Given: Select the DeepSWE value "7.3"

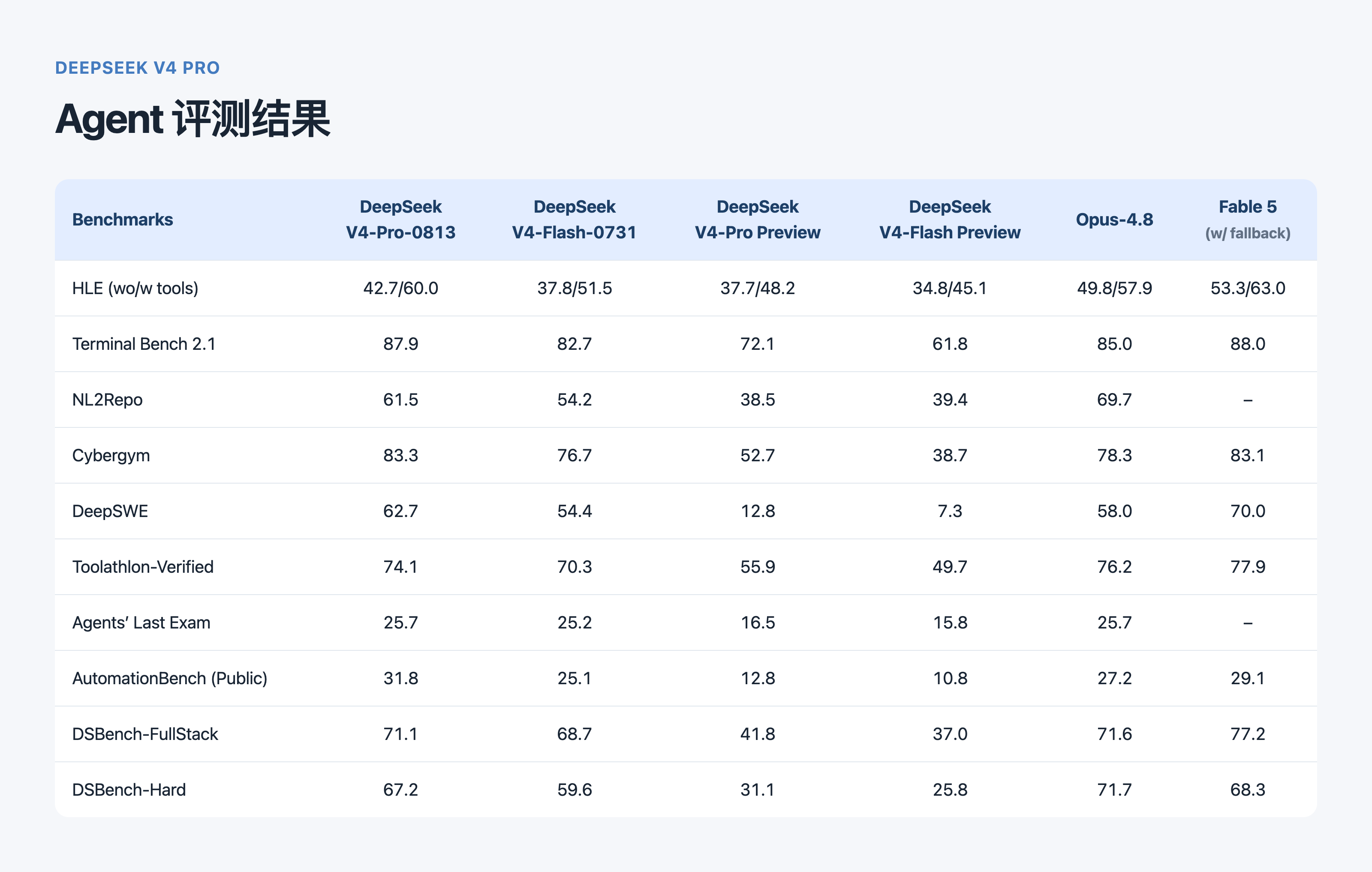Looking at the screenshot, I should click(950, 511).
